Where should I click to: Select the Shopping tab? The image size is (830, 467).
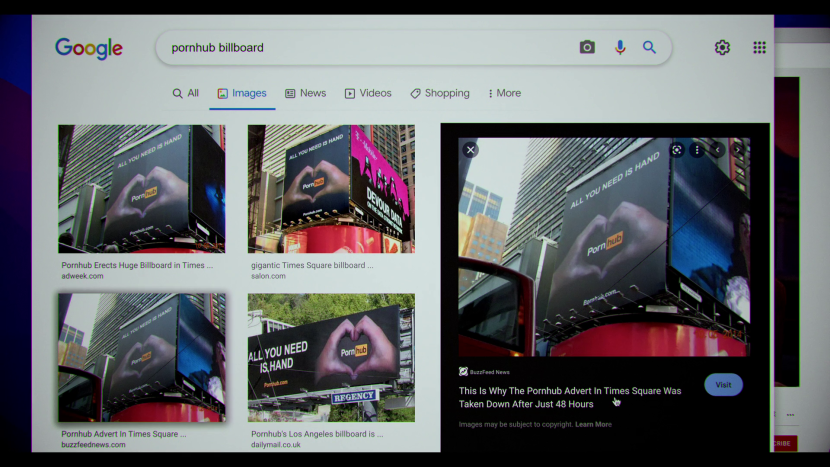pos(439,93)
